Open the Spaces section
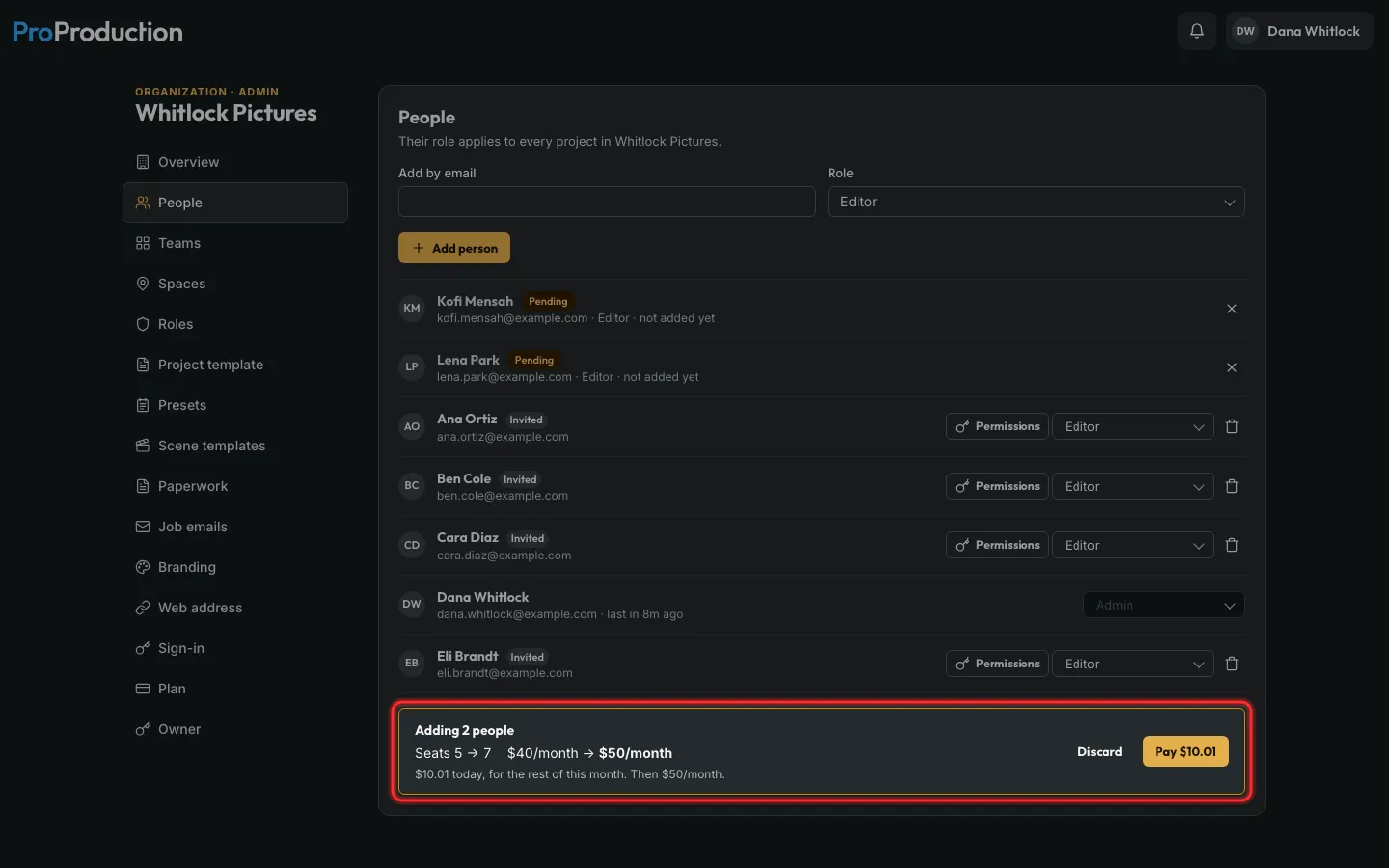The height and width of the screenshot is (868, 1389). click(x=235, y=284)
